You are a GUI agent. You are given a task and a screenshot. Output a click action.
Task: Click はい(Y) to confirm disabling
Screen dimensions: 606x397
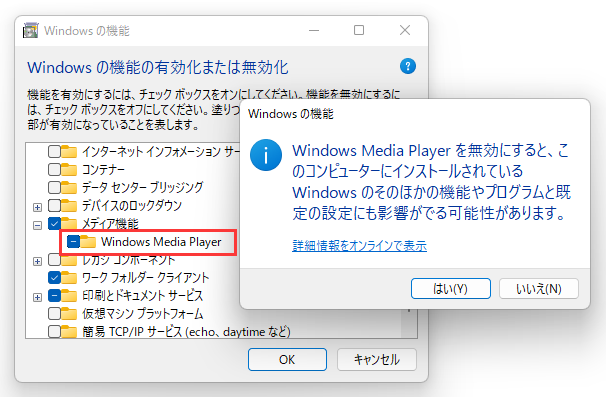coord(451,288)
